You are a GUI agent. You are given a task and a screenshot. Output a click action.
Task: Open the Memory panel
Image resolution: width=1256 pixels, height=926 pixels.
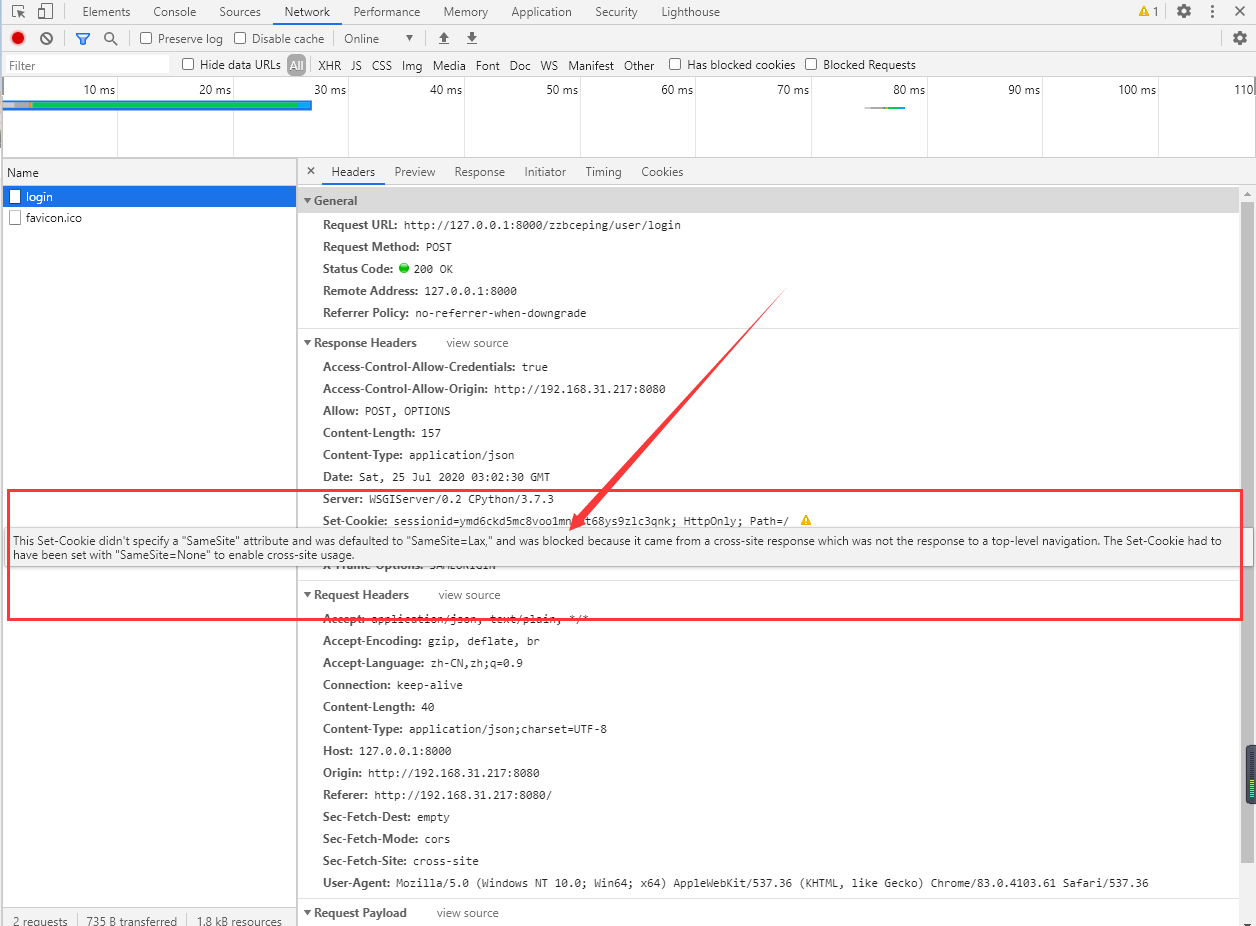coord(466,12)
